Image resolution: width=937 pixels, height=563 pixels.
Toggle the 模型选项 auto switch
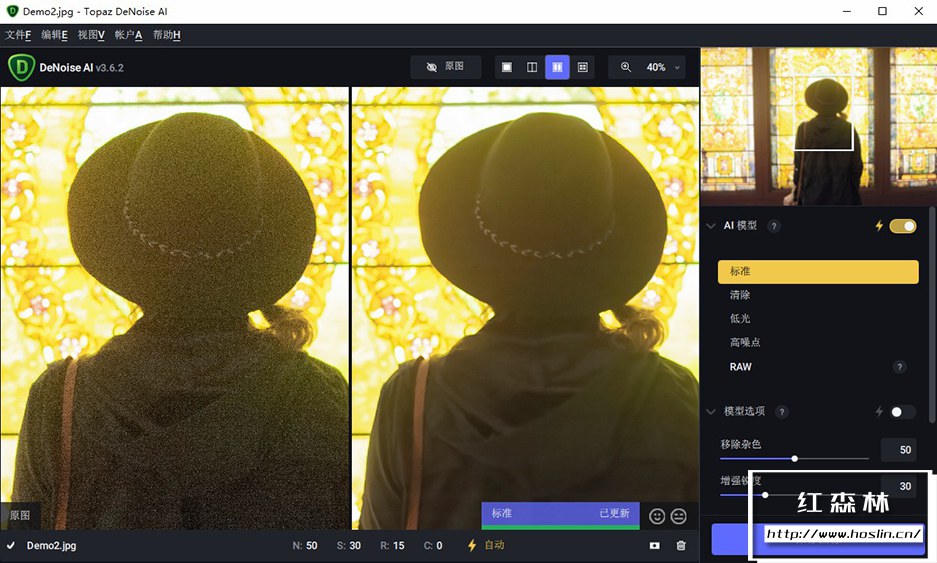click(902, 412)
